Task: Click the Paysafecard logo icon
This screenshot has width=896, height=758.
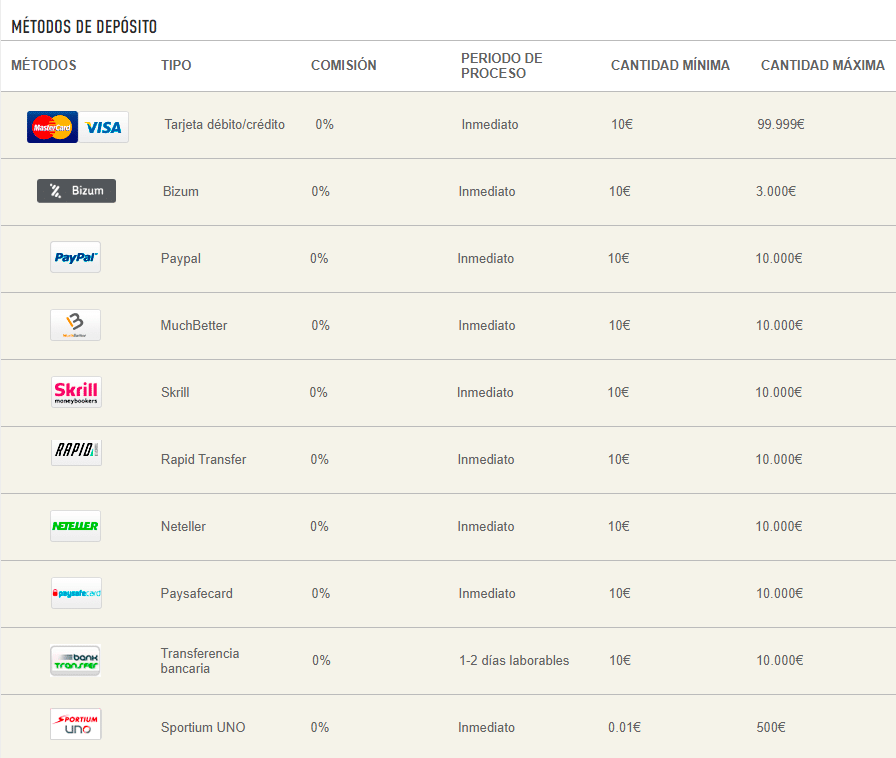Action: [76, 593]
